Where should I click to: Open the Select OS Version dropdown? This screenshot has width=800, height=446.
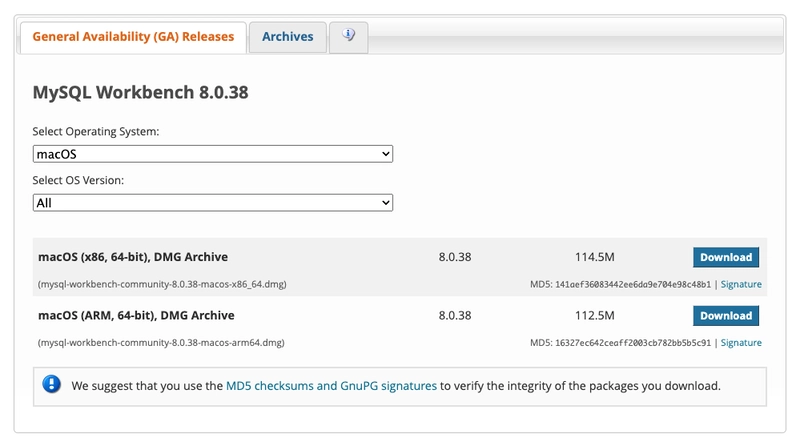point(213,203)
